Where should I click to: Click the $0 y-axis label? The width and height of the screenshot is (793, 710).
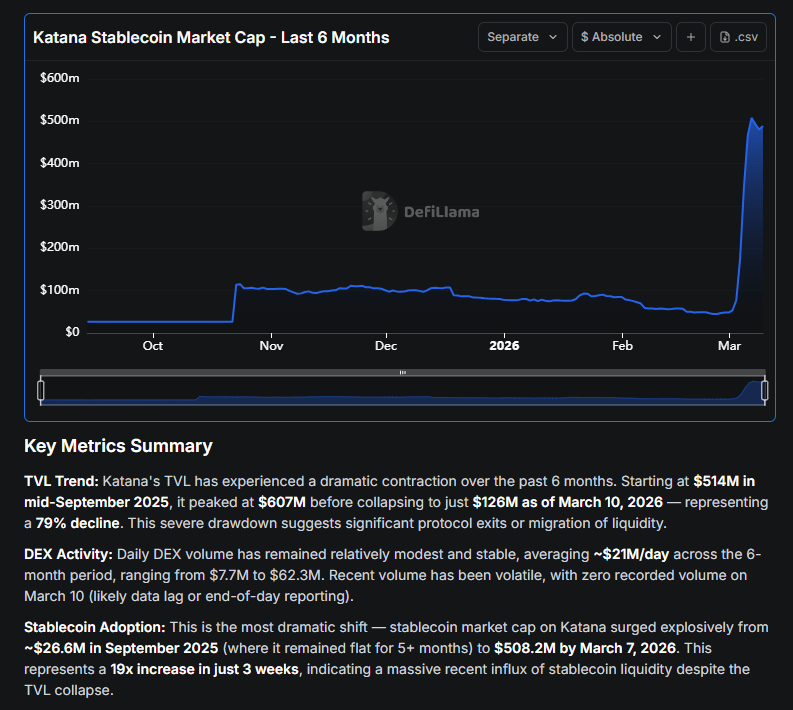(x=72, y=332)
